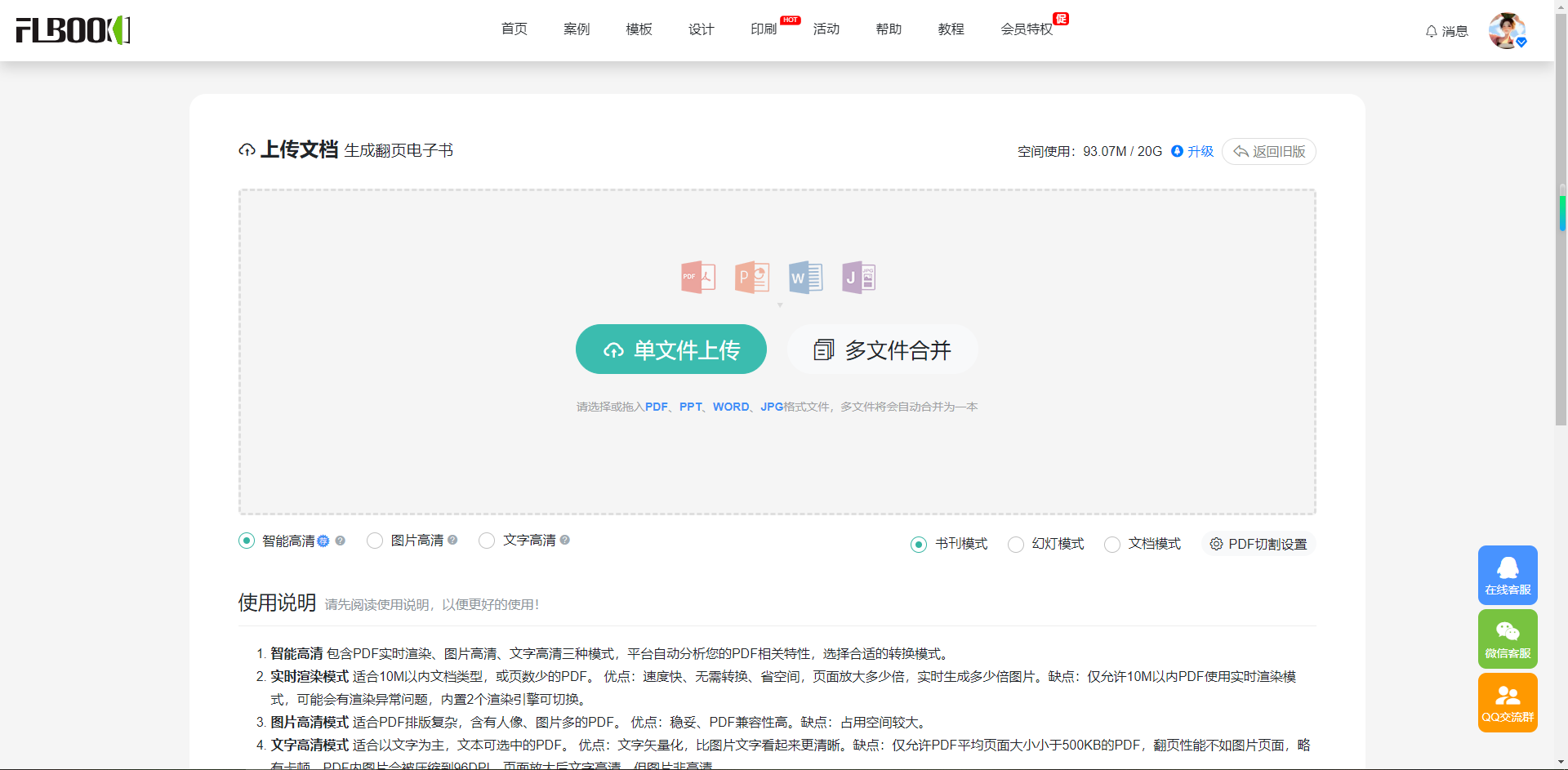Open the QQ交流群 group widget
This screenshot has width=1568, height=770.
[x=1508, y=702]
